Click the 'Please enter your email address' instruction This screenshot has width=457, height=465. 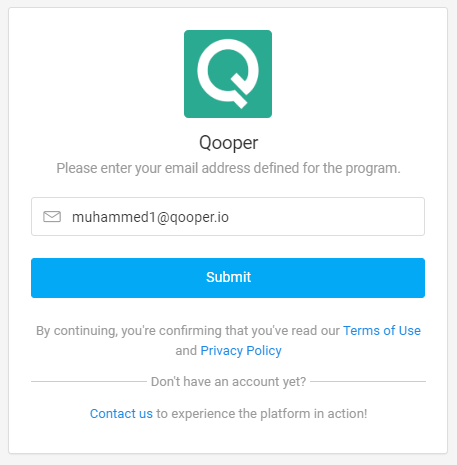pos(228,168)
